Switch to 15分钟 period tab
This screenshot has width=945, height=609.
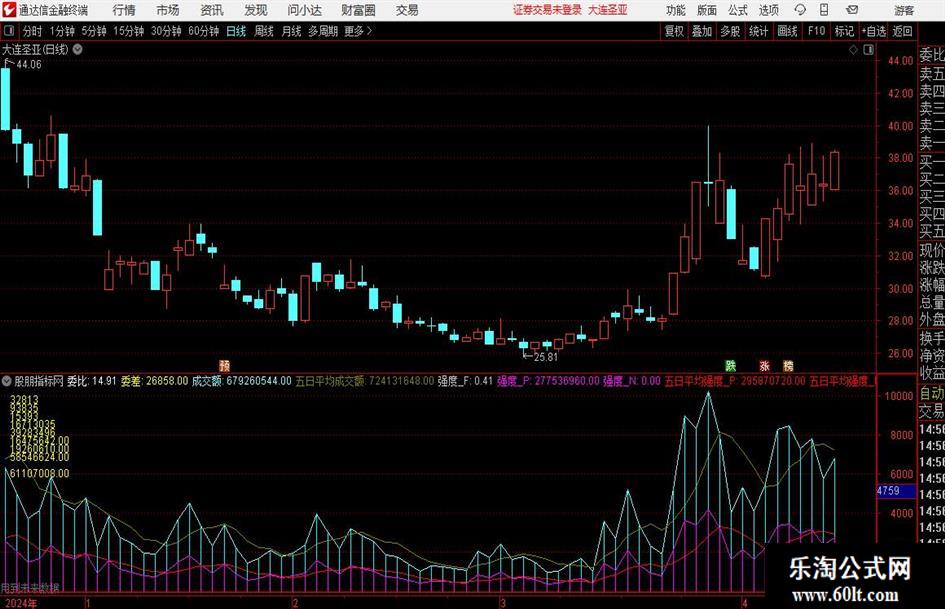[x=129, y=31]
